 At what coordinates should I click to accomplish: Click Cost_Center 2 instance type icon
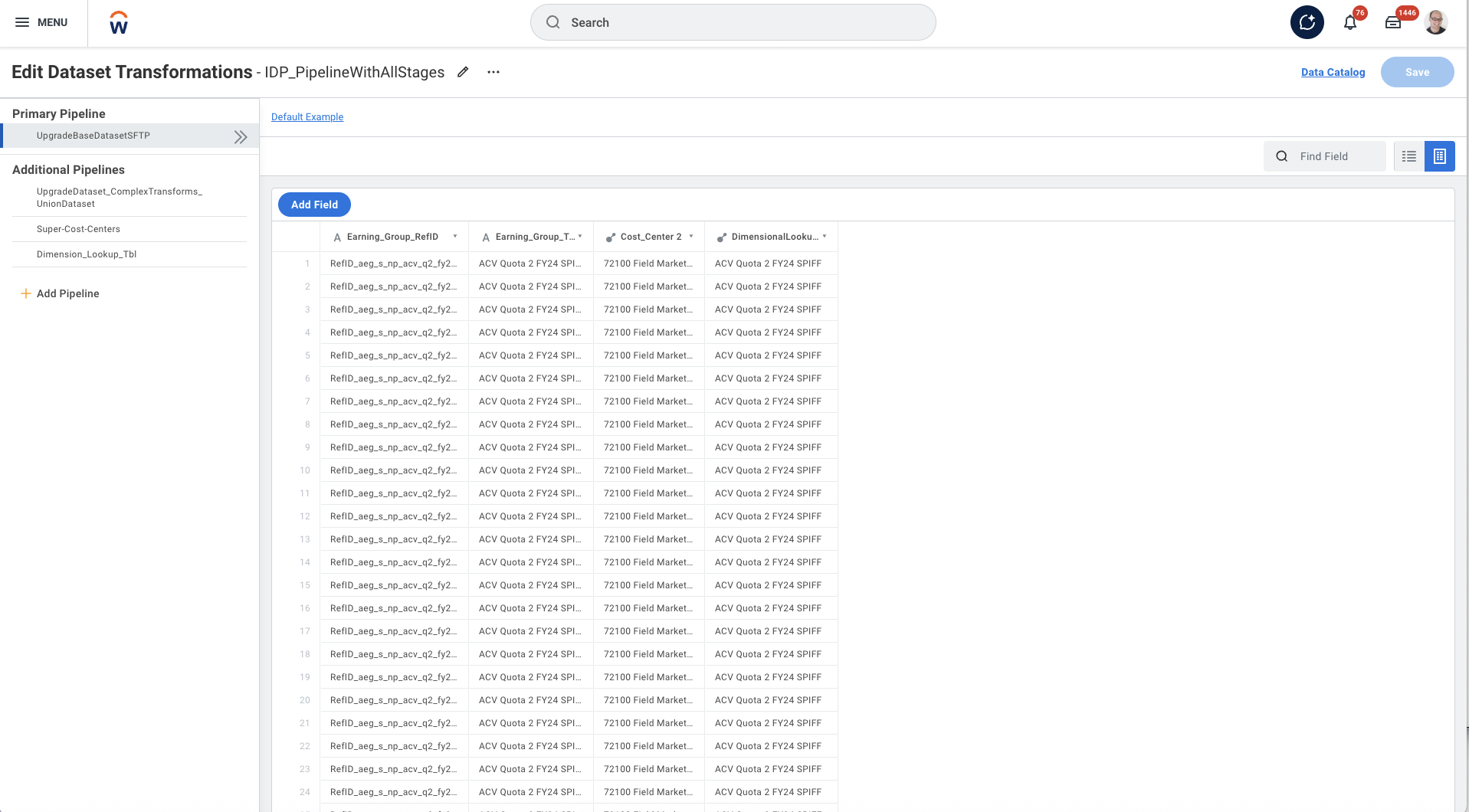pyautogui.click(x=611, y=237)
